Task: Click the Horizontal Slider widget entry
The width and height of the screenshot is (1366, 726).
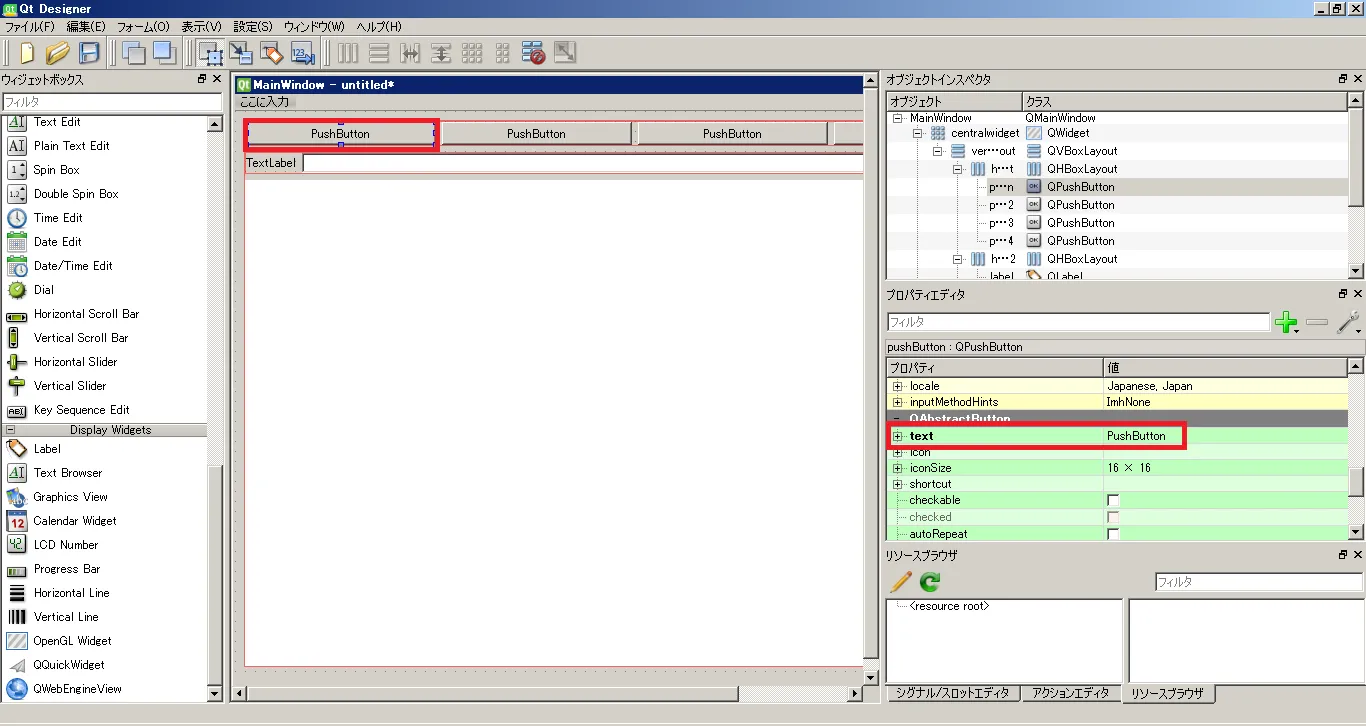Action: pyautogui.click(x=75, y=362)
